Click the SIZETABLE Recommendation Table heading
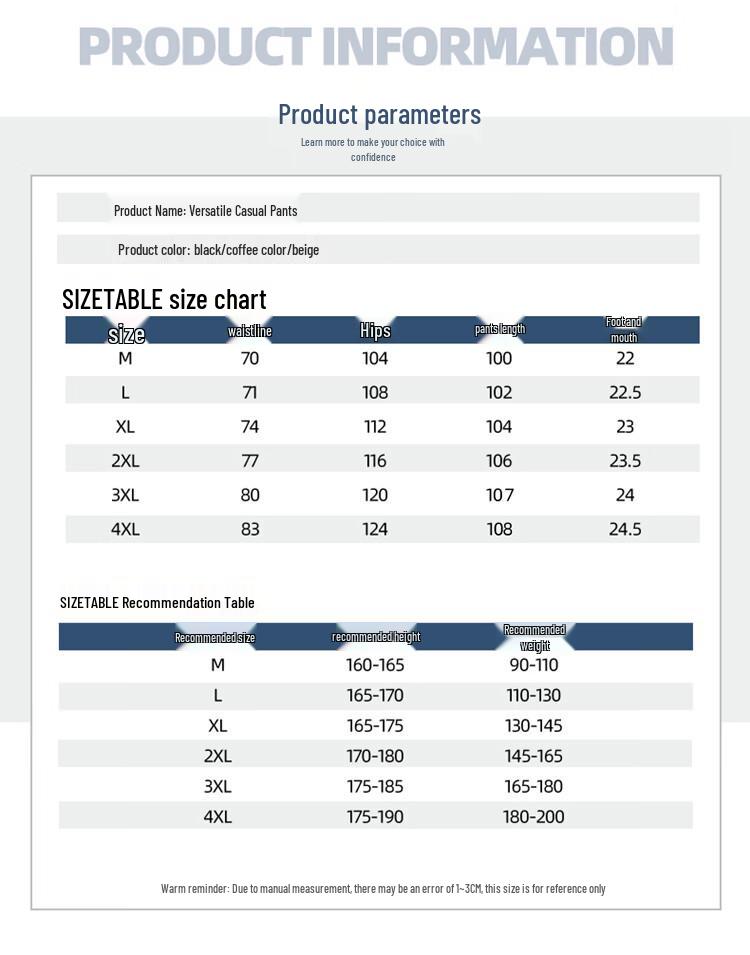Image resolution: width=750 pixels, height=955 pixels. (x=157, y=602)
